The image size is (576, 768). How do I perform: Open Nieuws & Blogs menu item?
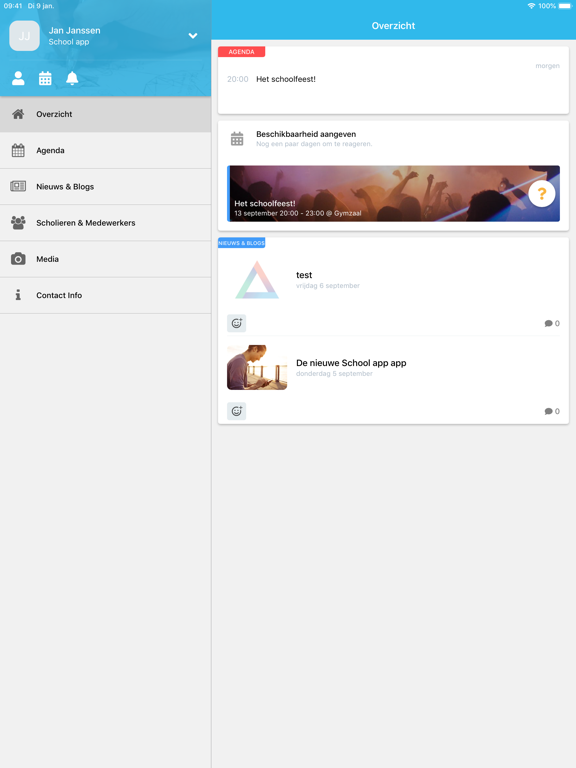[x=105, y=187]
